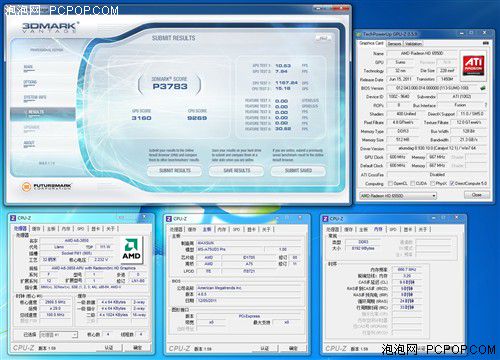Click the Futuremark Corporation logo

tap(46, 186)
